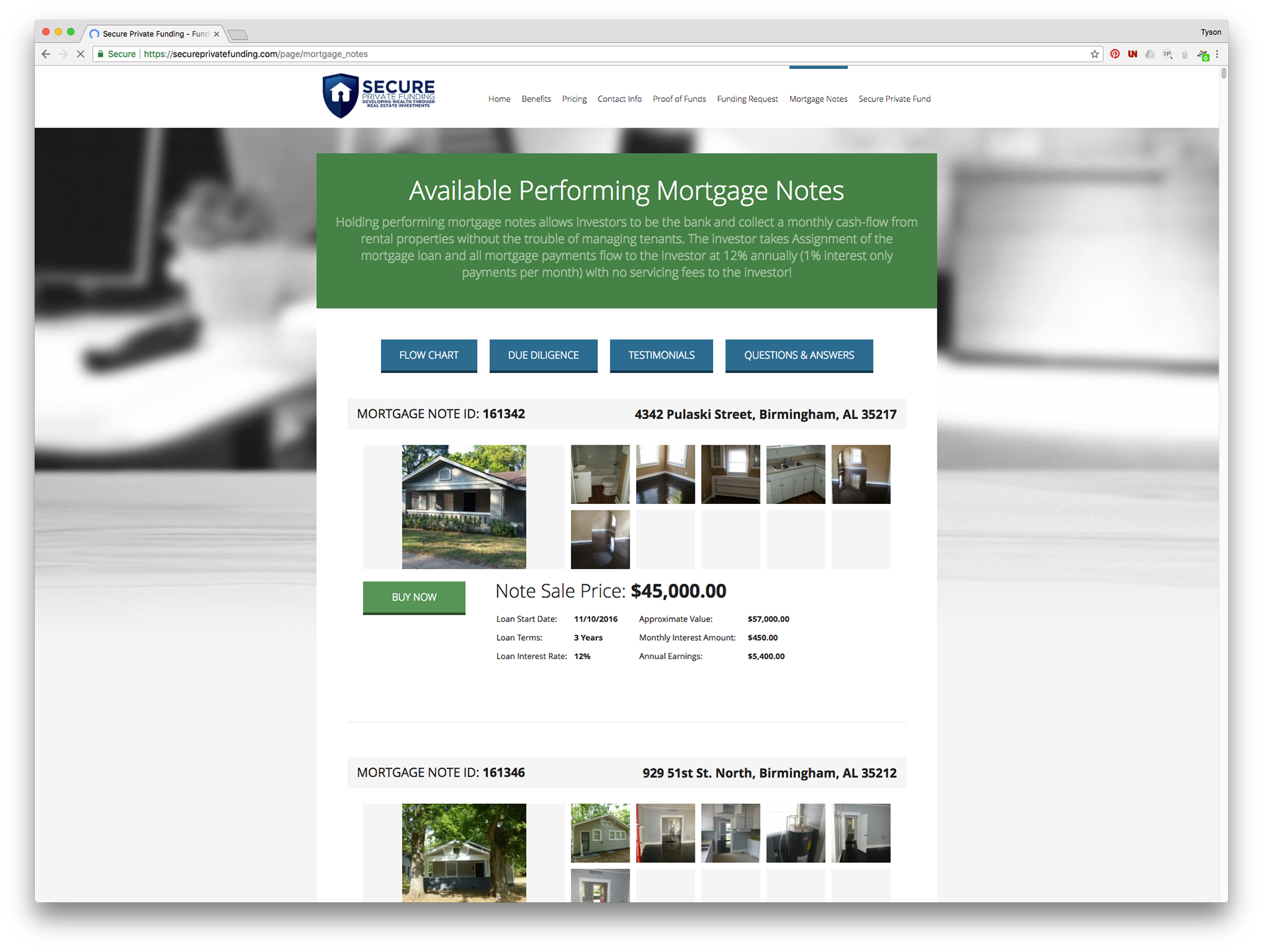The image size is (1263, 952).
Task: View the kitchen sink photo thumbnail
Action: point(795,474)
